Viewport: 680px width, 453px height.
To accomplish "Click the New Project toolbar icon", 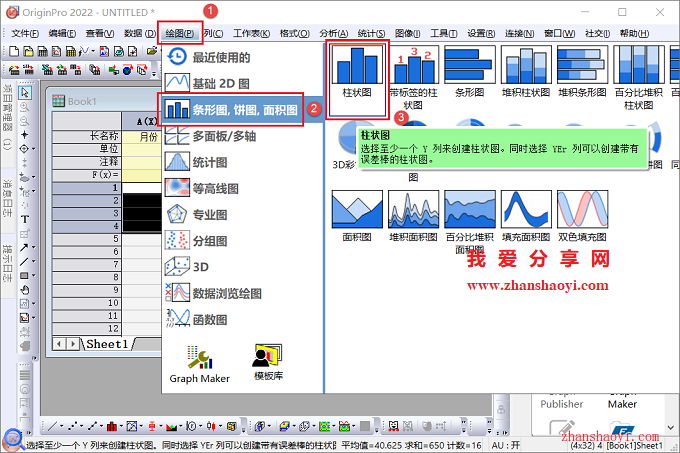I will 14,52.
